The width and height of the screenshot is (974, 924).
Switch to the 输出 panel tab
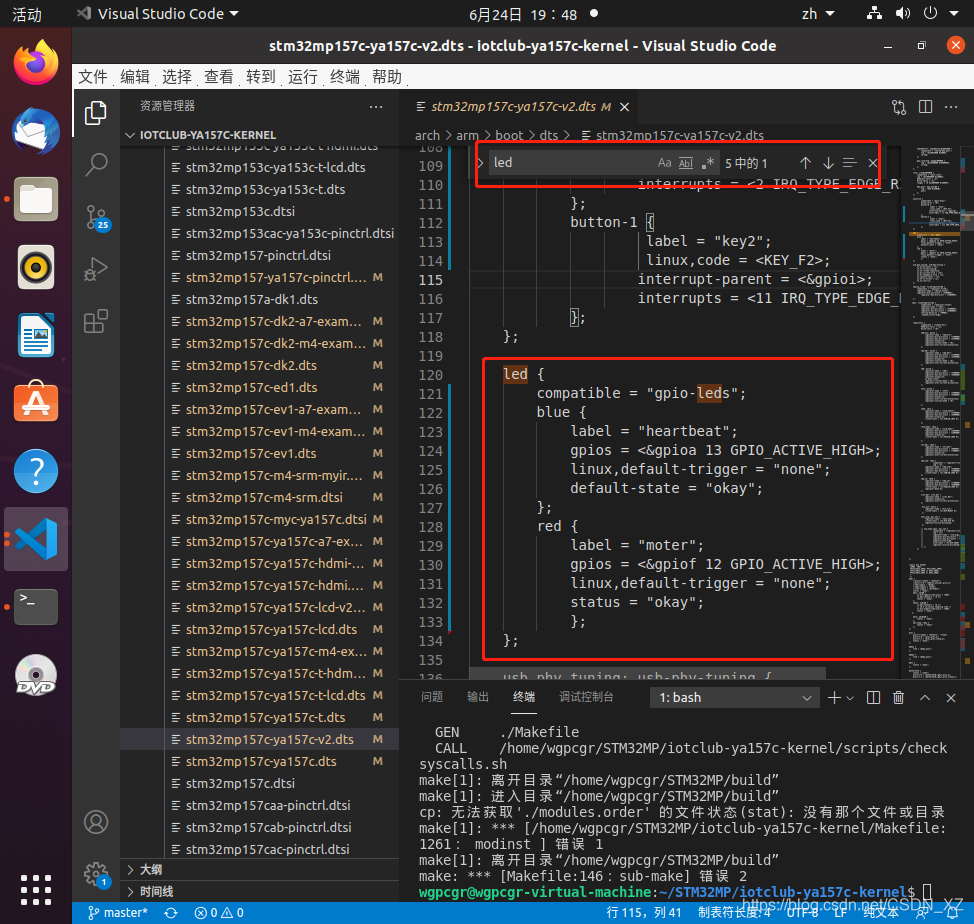(478, 697)
